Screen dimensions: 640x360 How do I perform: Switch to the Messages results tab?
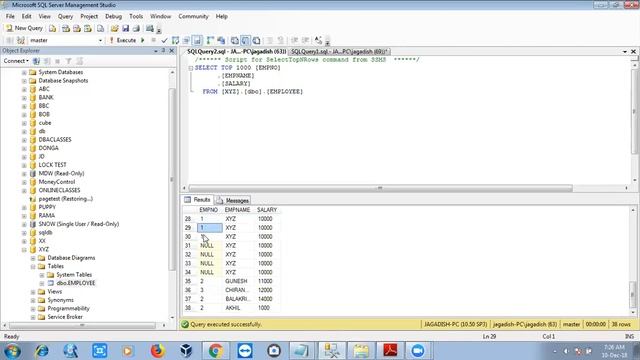tap(233, 200)
